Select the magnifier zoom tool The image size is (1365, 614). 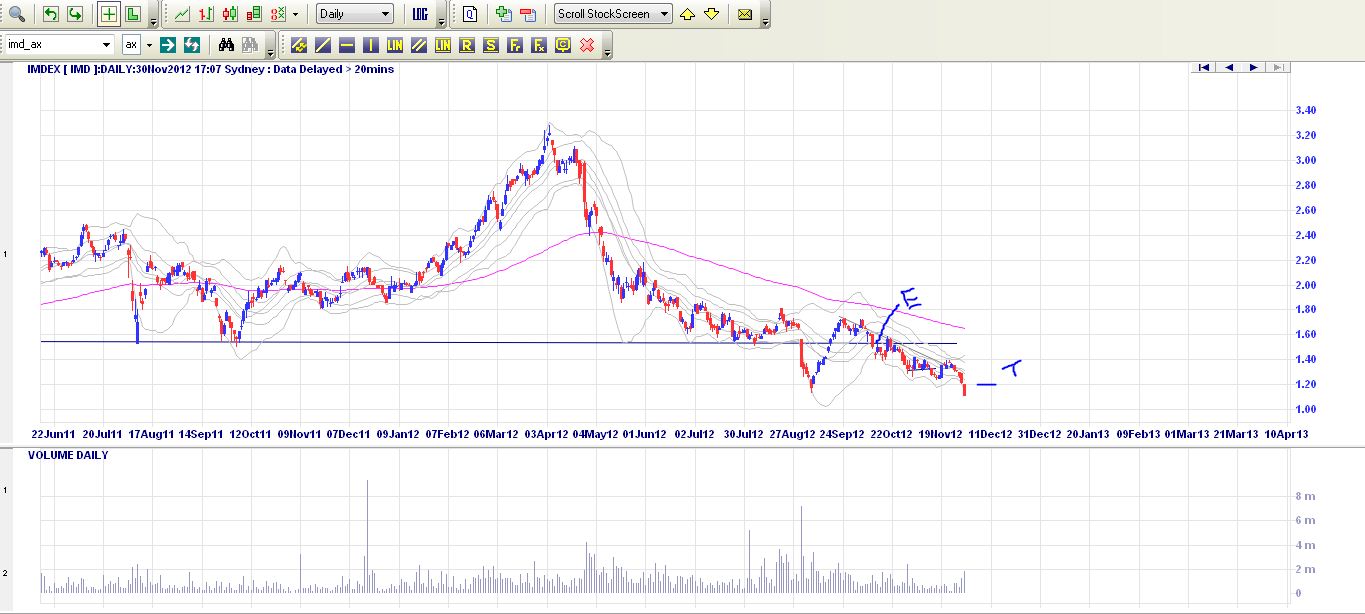pyautogui.click(x=17, y=14)
